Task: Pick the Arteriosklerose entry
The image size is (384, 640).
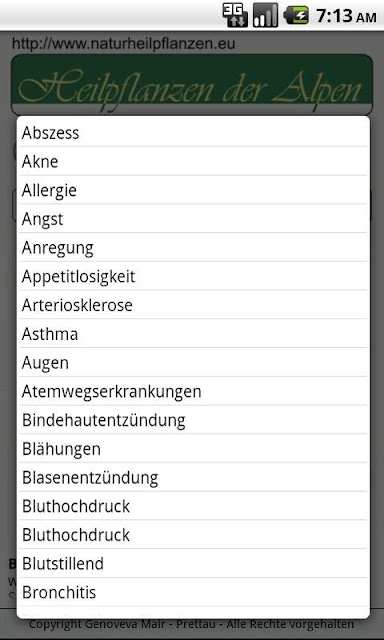Action: (193, 305)
